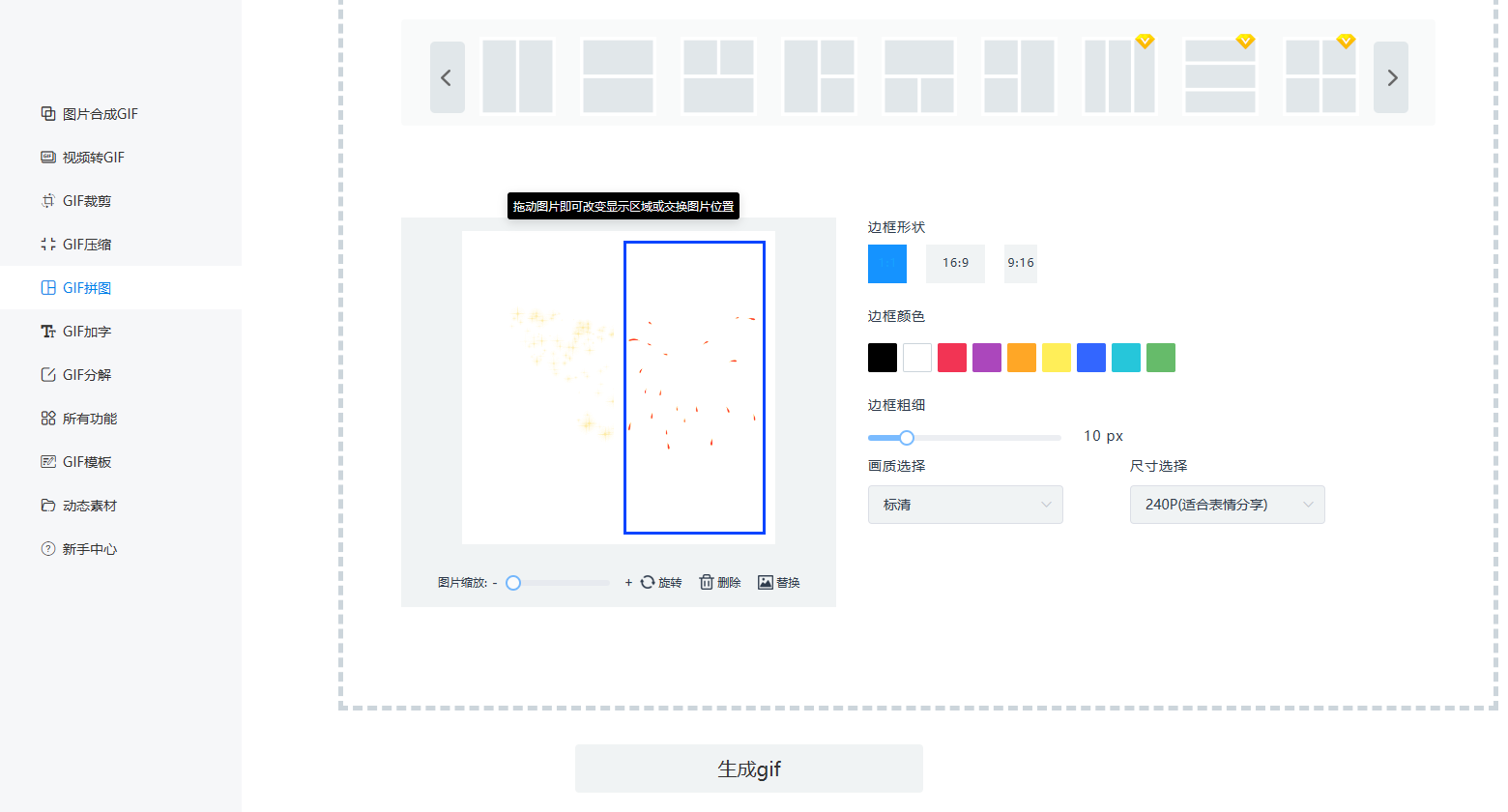
Task: Rotate the selected image (旋转)
Action: [661, 583]
